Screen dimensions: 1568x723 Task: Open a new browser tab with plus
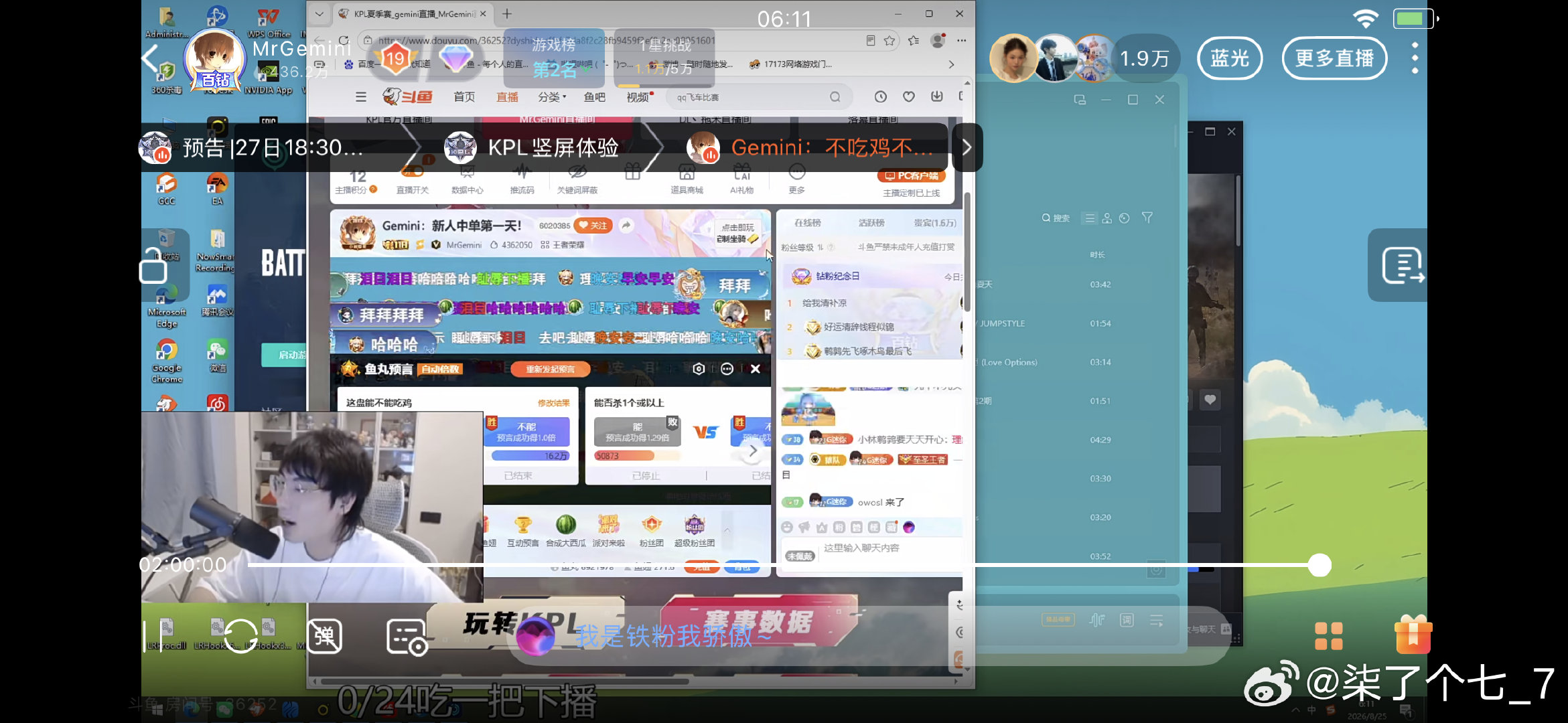click(507, 13)
